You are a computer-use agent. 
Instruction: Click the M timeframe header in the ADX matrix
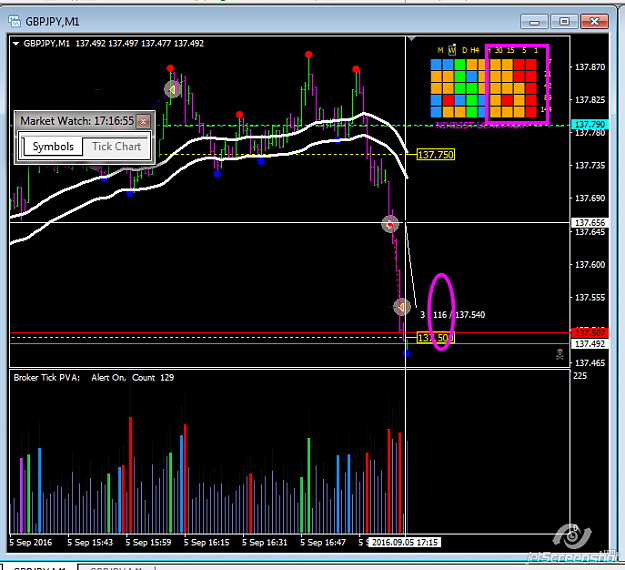point(440,50)
